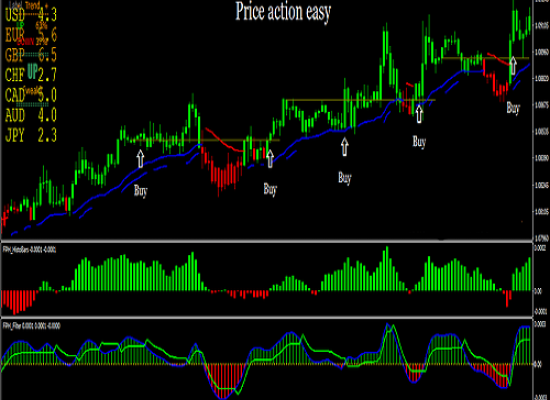Select the USD currency strength label
The image size is (550, 400).
[x=15, y=15]
